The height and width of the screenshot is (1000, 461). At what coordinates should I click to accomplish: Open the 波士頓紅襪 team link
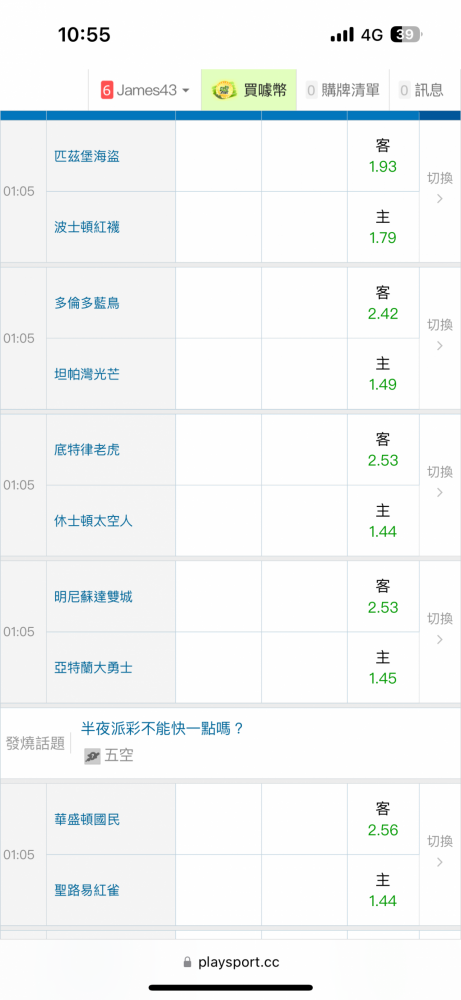coord(87,226)
